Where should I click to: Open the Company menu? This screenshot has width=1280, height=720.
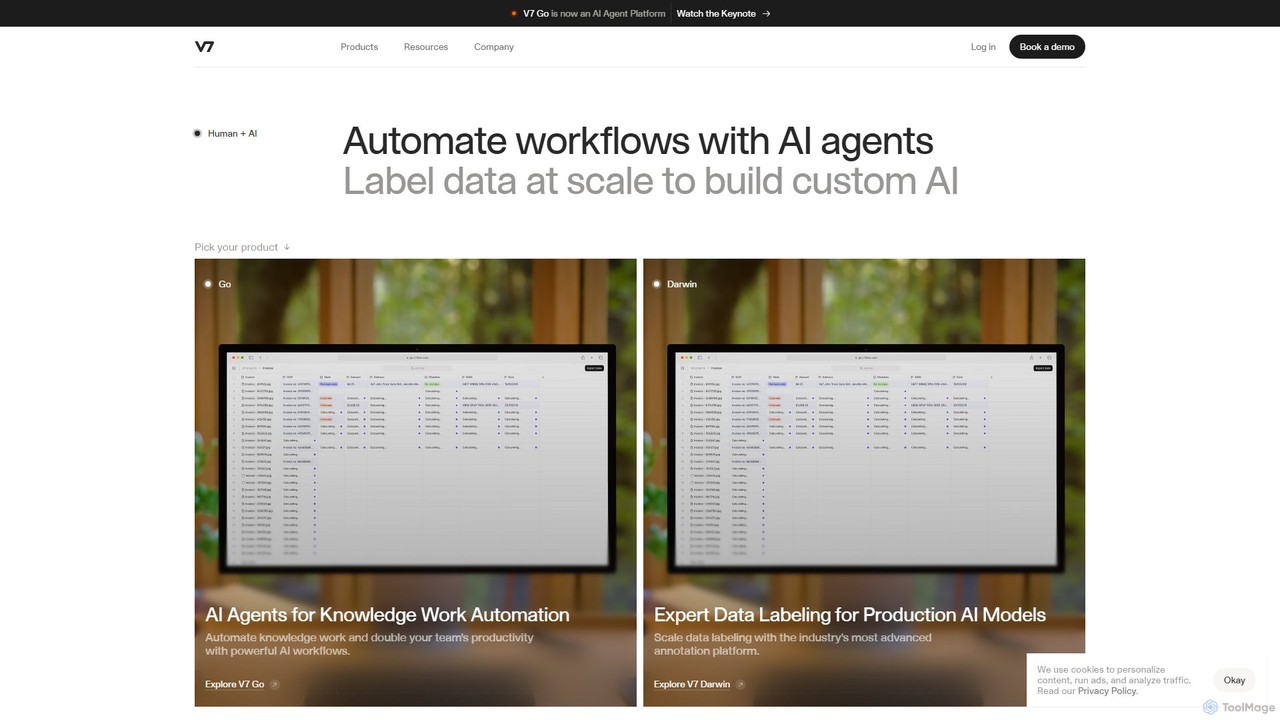494,47
